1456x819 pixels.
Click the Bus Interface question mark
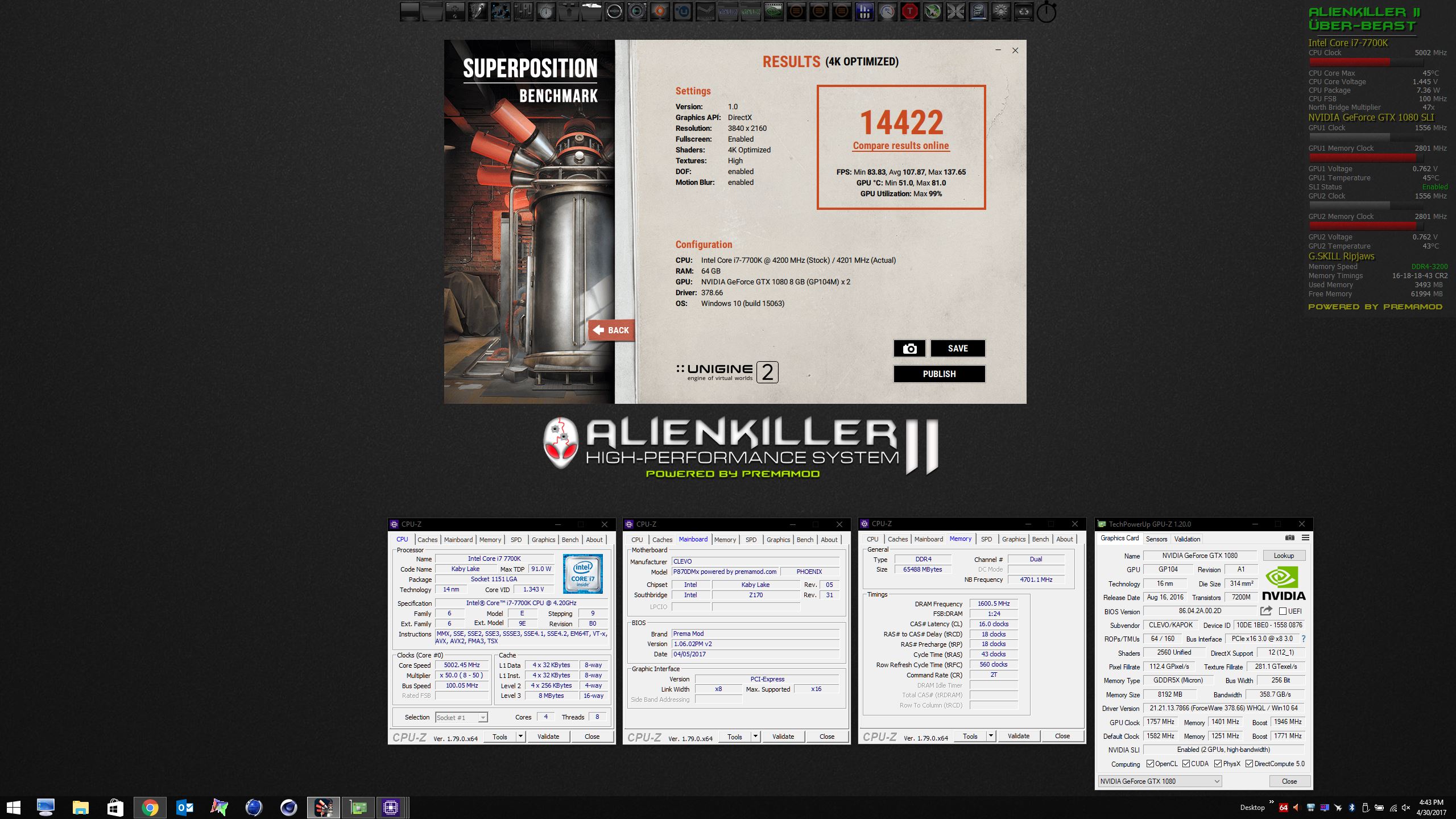[x=1304, y=639]
